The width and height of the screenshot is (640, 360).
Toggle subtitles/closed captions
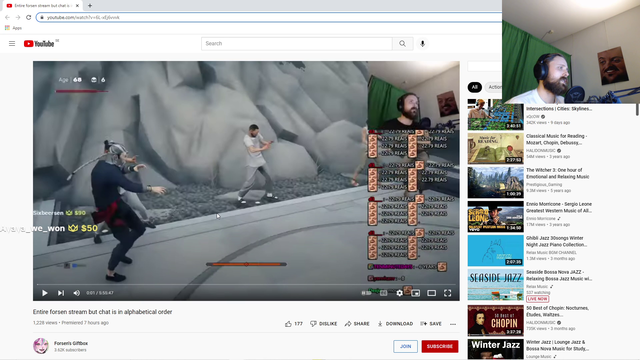383,293
